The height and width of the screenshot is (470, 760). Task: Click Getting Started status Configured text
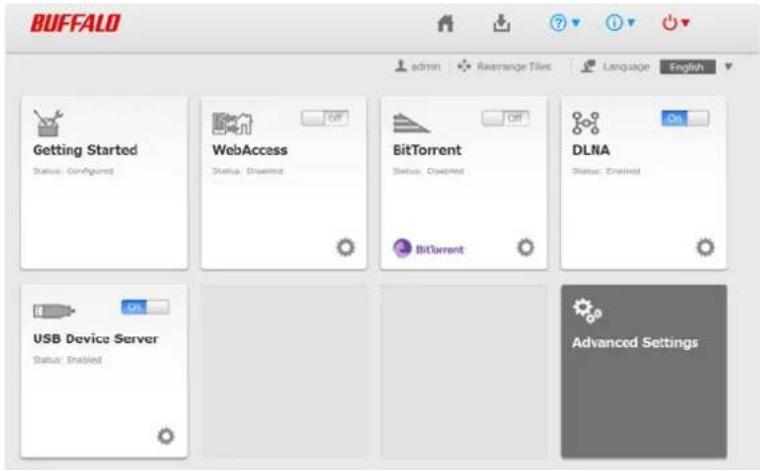pos(73,171)
